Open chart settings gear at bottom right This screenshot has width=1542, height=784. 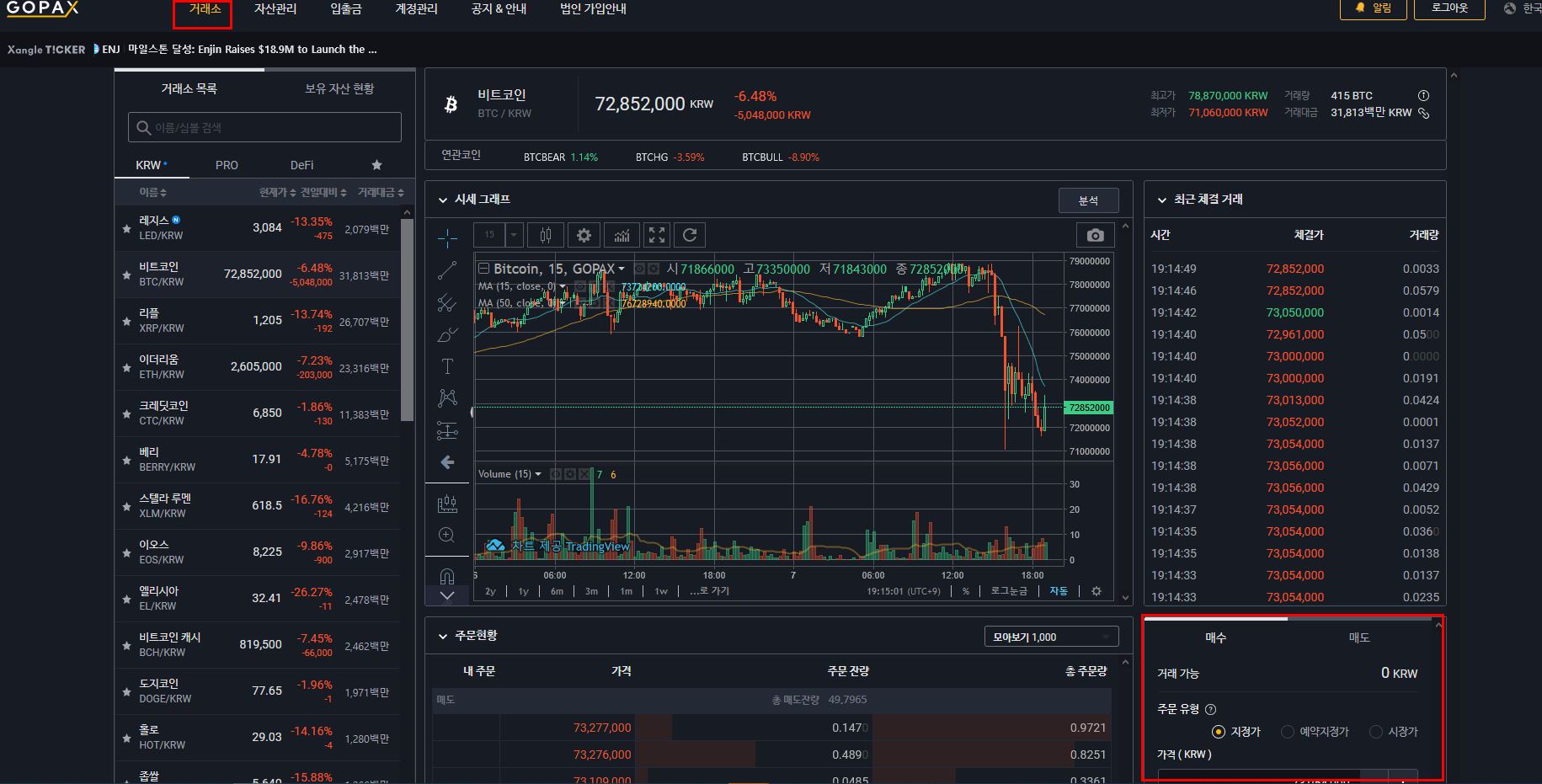point(1096,591)
